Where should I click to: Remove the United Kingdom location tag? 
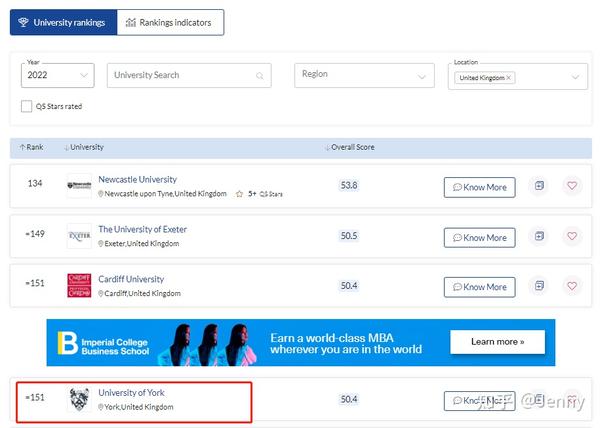point(509,78)
